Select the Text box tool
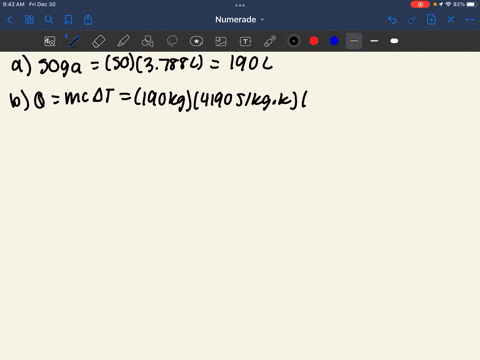Screen dimensions: 480x360 click(245, 41)
